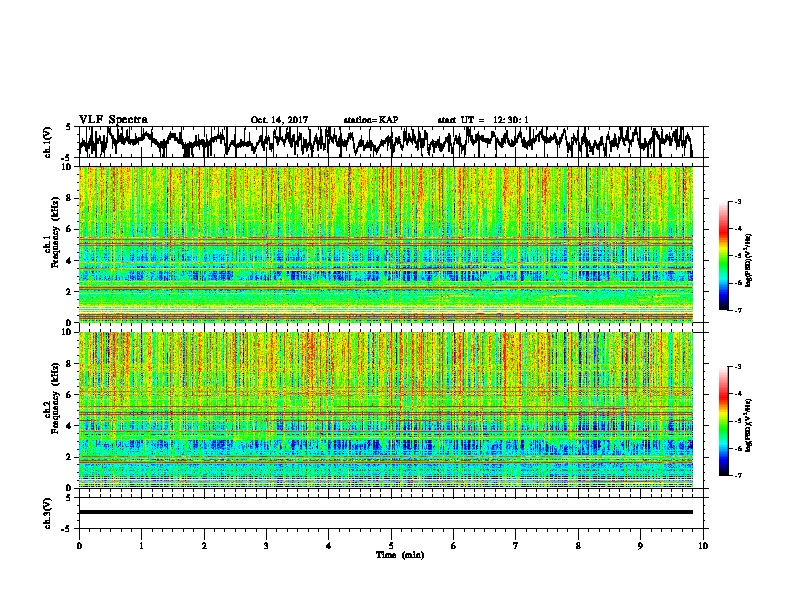Image resolution: width=792 pixels, height=612 pixels.
Task: Click the time axis tick label "7"
Action: 516,546
